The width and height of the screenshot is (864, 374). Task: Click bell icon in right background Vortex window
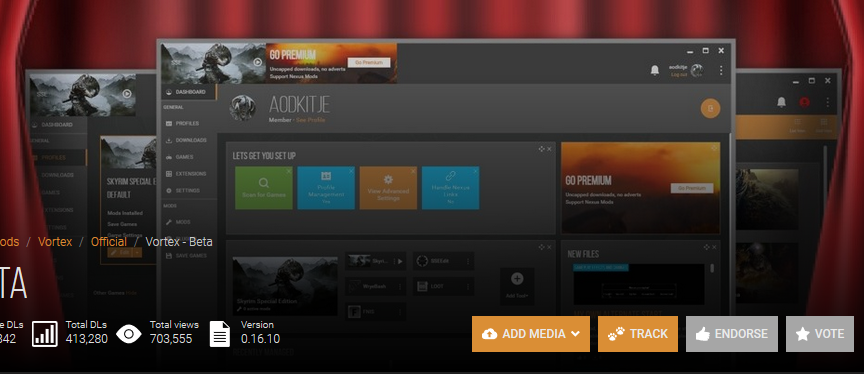coord(781,102)
